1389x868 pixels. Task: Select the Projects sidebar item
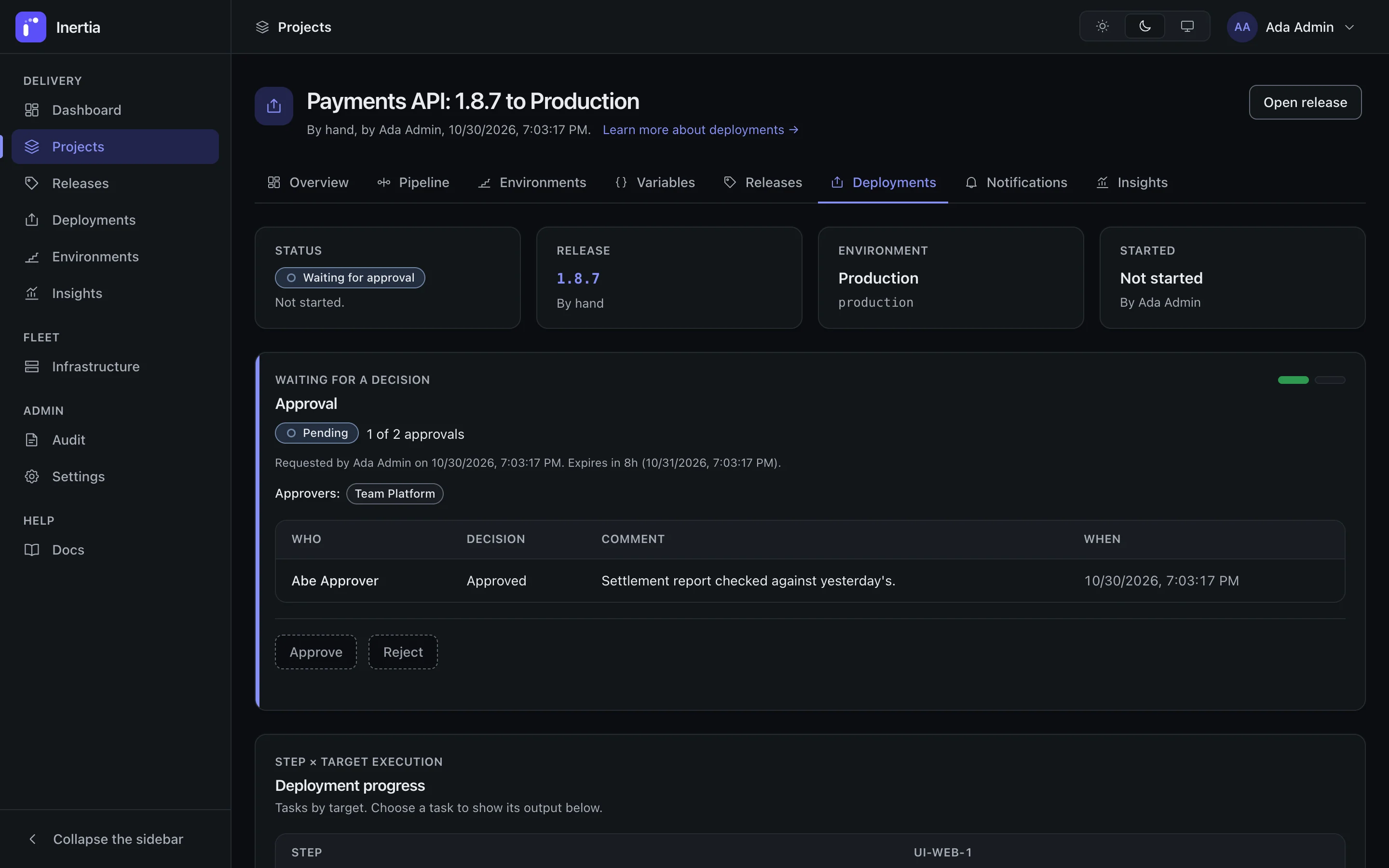point(115,147)
